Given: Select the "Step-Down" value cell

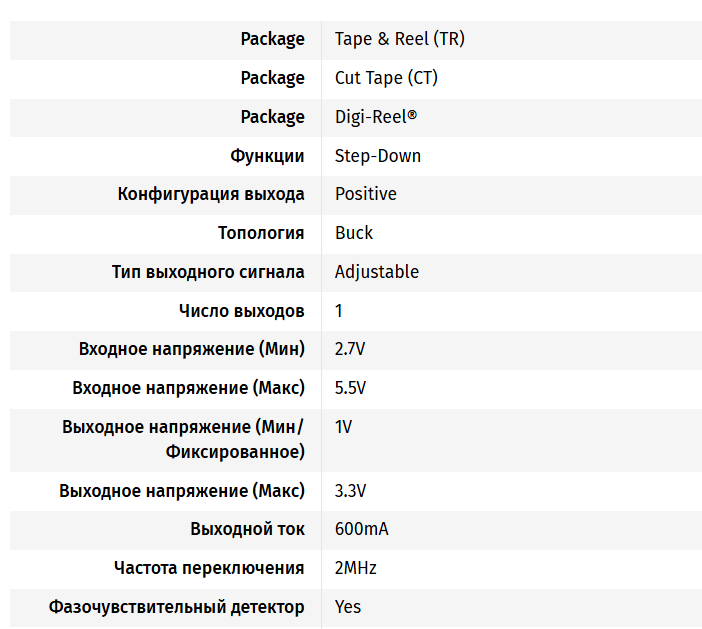Looking at the screenshot, I should tap(378, 156).
